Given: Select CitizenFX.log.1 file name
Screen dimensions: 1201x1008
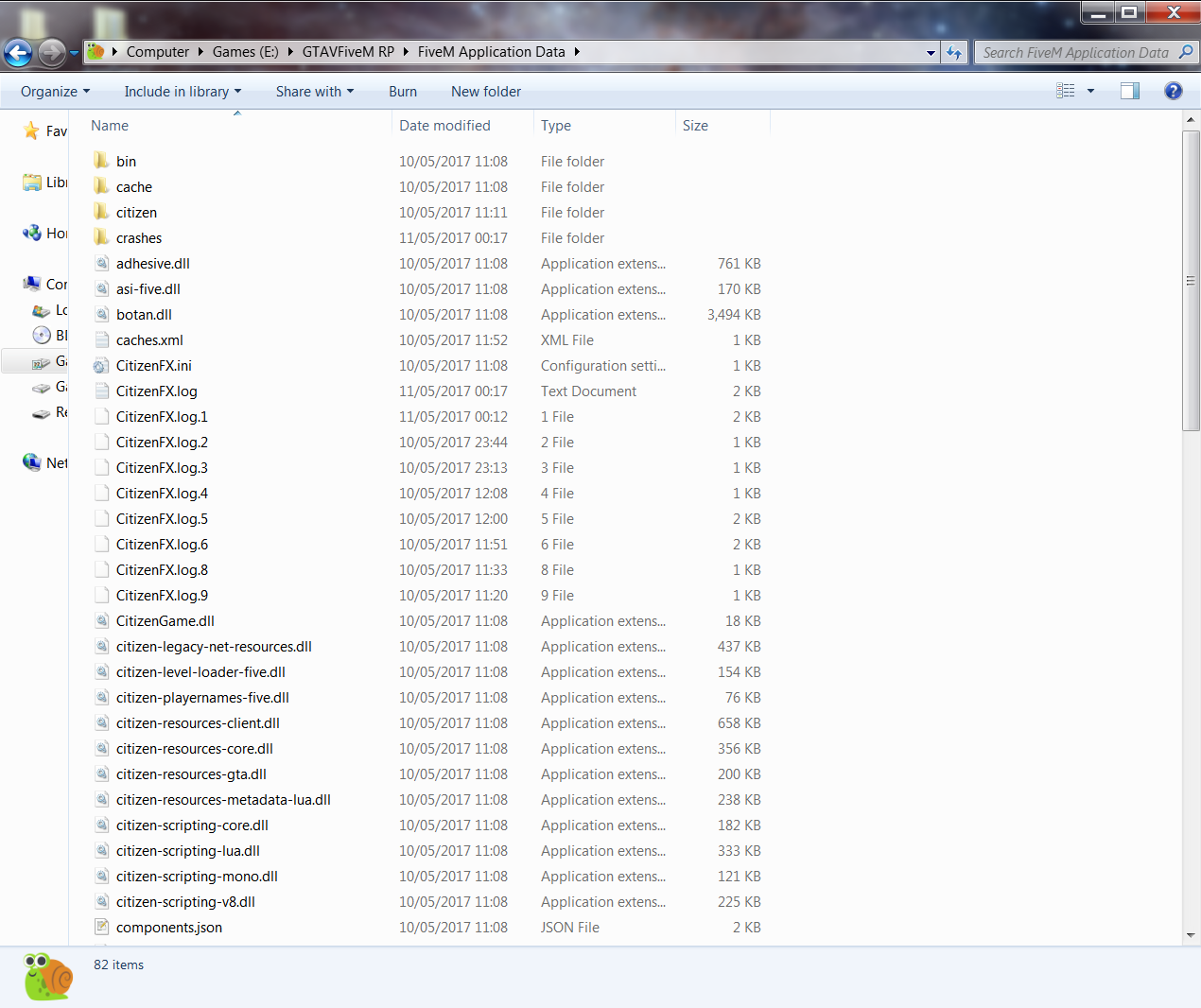Looking at the screenshot, I should point(162,417).
